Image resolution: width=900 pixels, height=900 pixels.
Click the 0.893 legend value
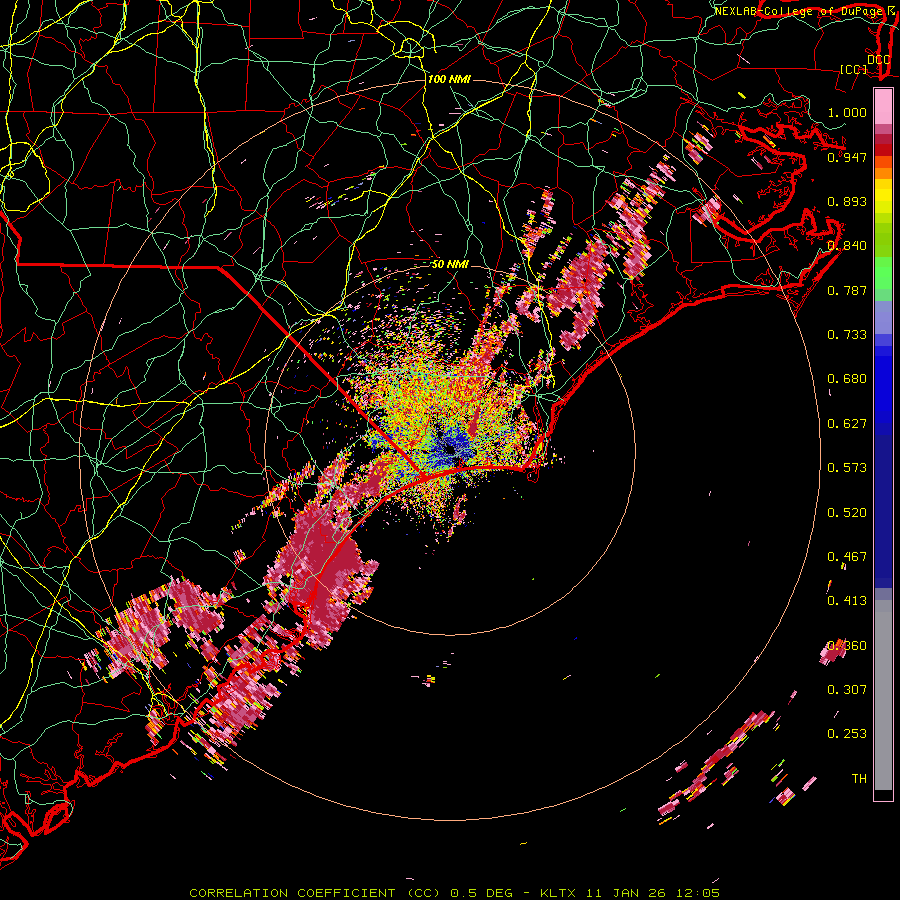click(x=847, y=201)
